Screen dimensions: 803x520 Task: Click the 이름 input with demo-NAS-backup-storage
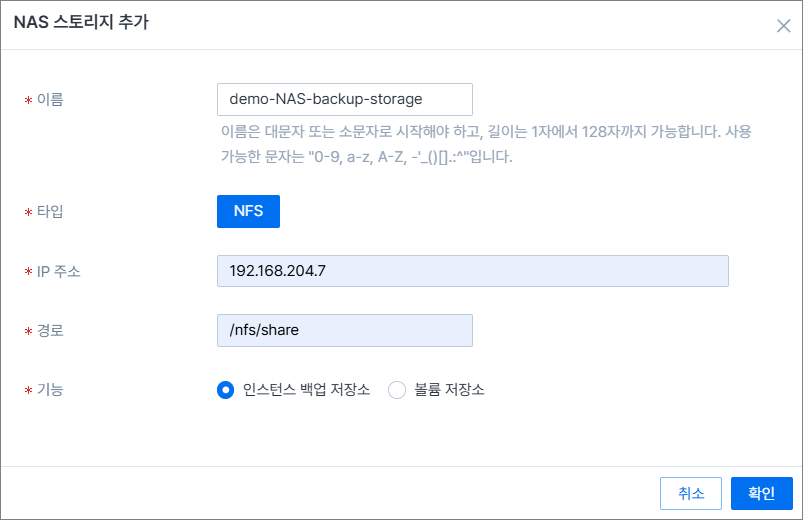[x=344, y=99]
